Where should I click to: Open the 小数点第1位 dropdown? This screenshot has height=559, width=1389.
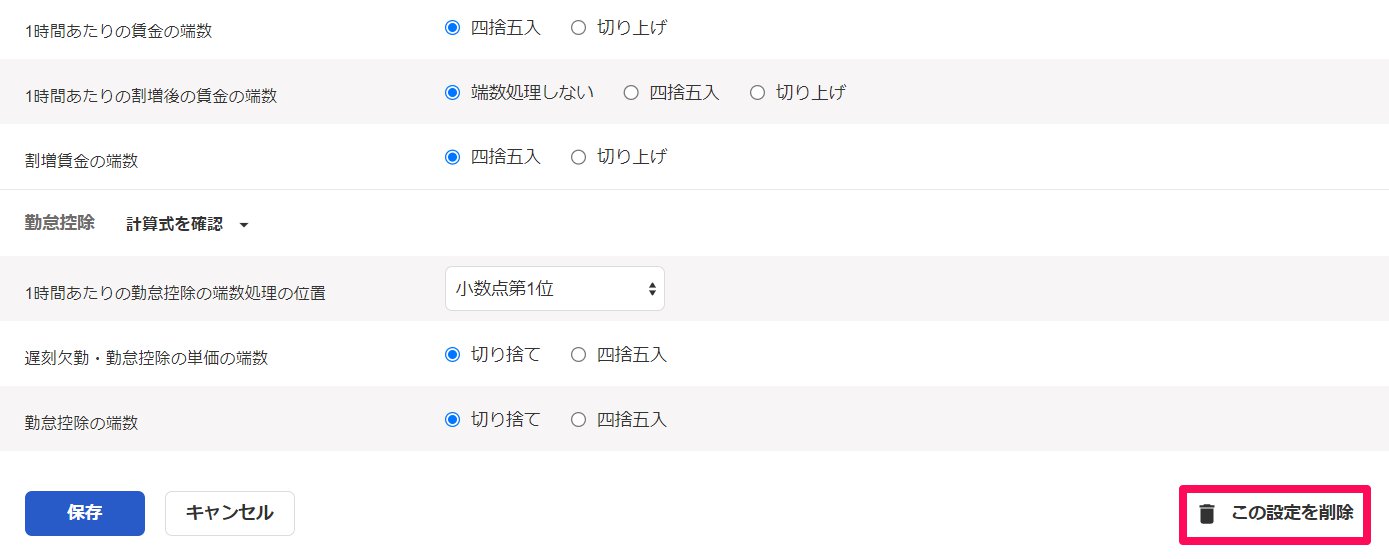click(554, 289)
